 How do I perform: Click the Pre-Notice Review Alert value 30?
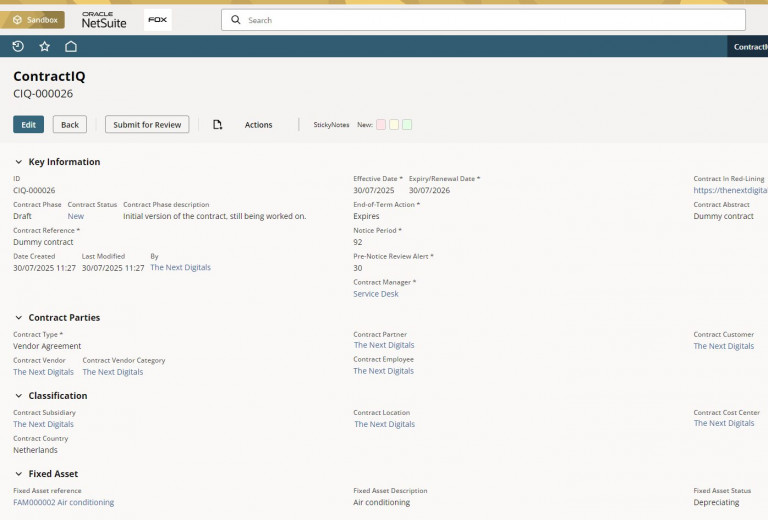pyautogui.click(x=358, y=268)
